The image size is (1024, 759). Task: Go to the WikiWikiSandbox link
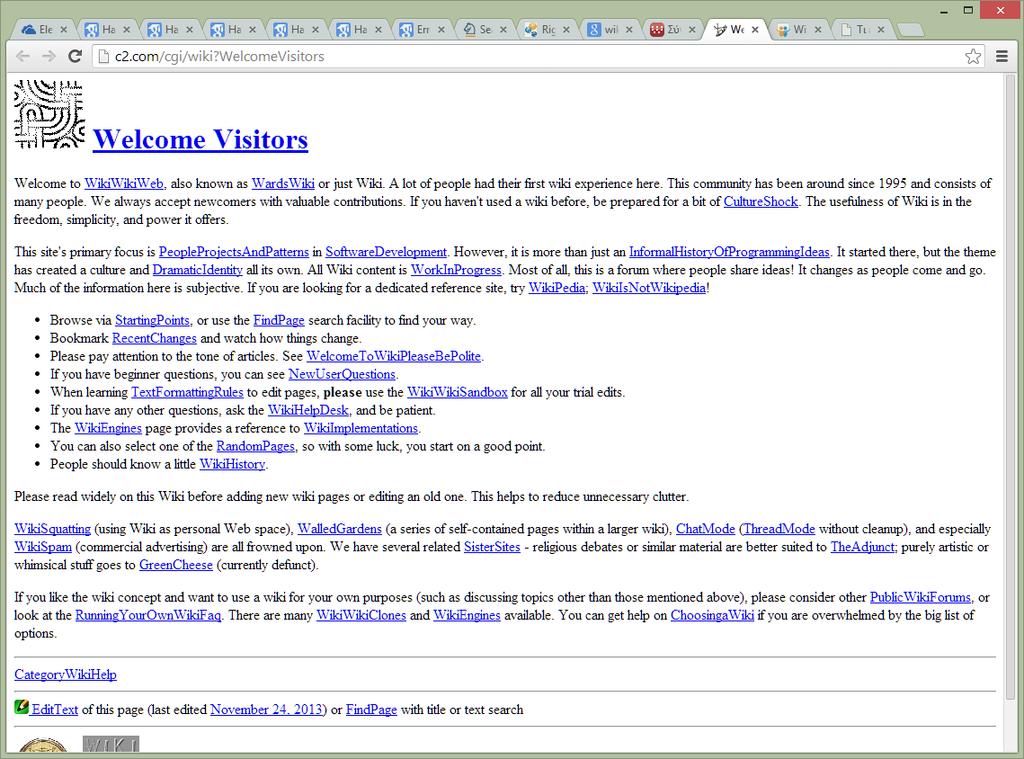(x=457, y=393)
